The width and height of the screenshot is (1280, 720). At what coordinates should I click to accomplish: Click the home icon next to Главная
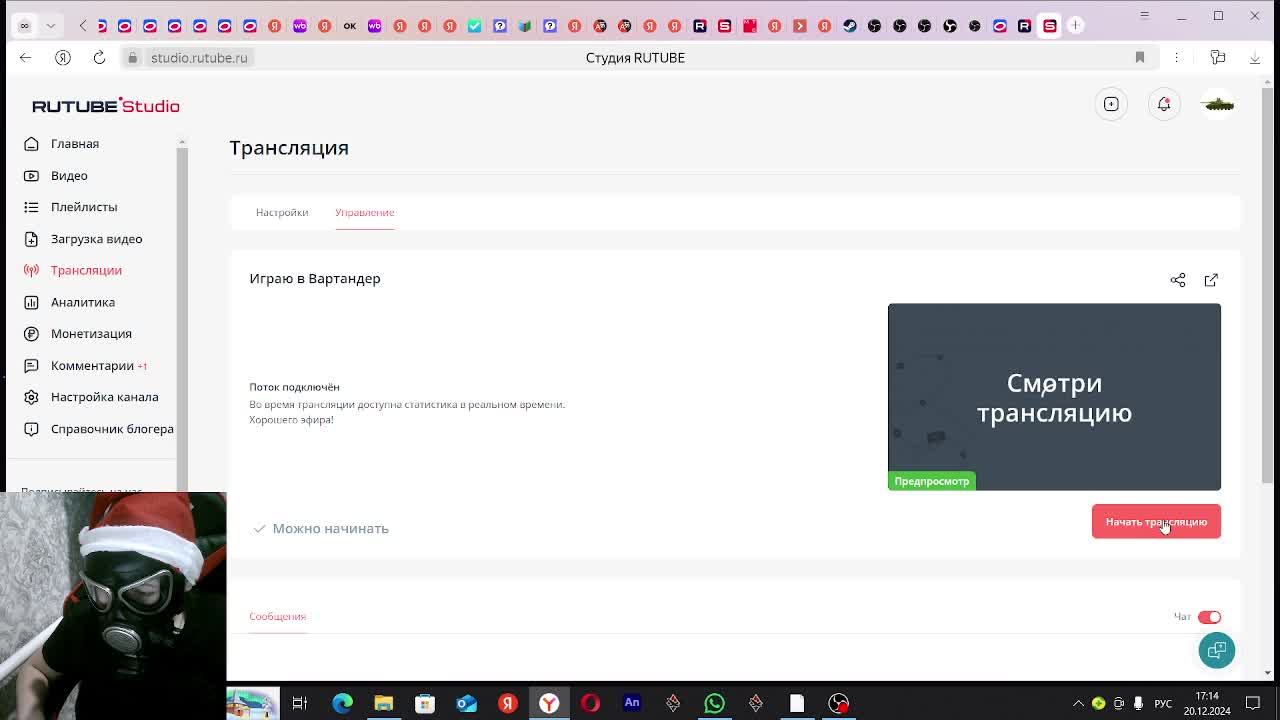[31, 144]
